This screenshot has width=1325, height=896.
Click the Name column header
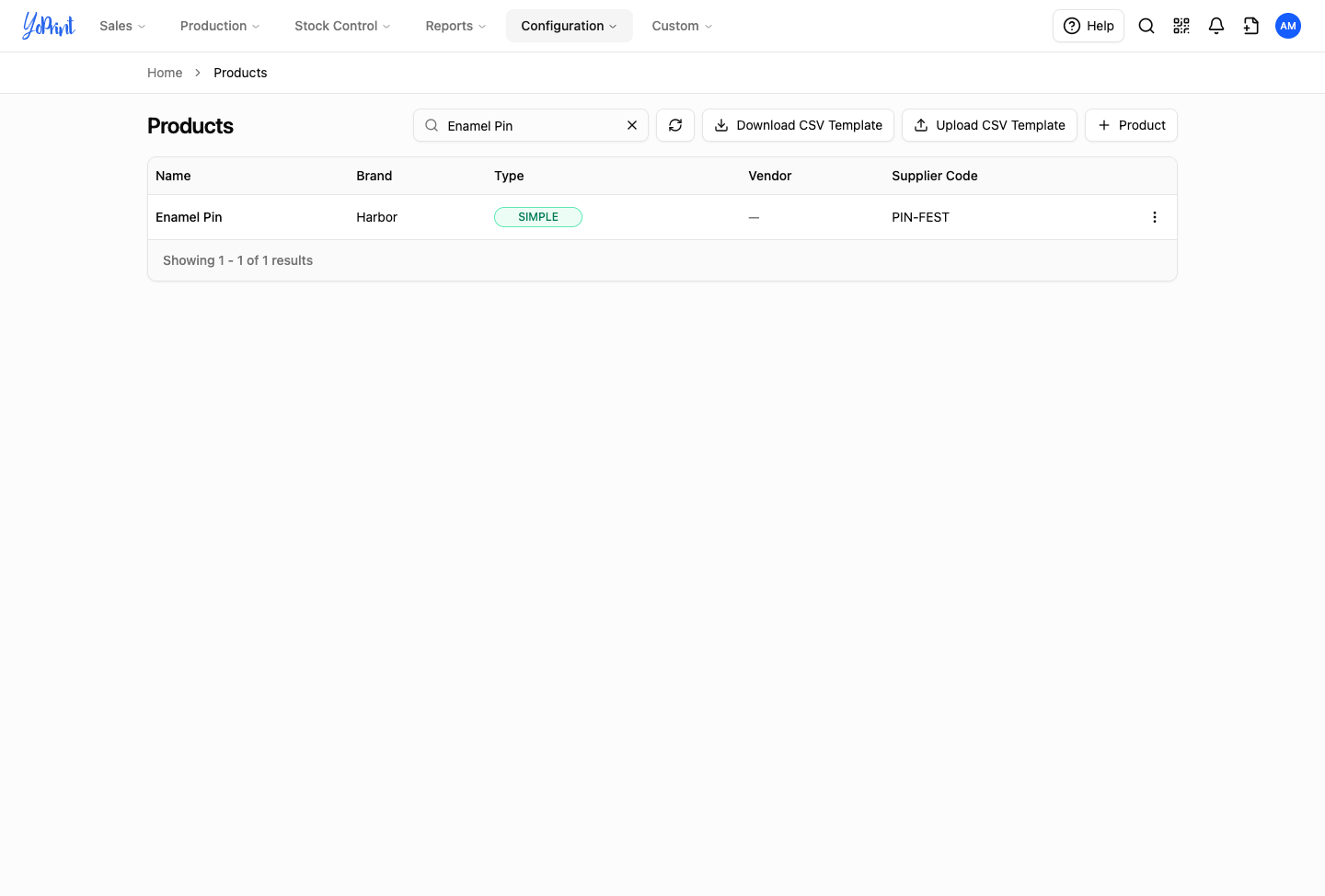173,176
